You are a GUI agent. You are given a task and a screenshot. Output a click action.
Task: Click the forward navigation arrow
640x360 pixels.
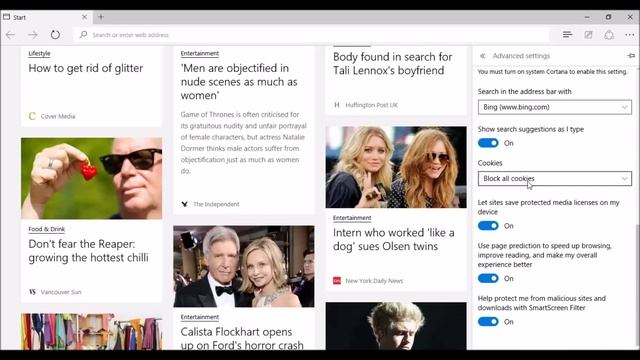(x=33, y=35)
